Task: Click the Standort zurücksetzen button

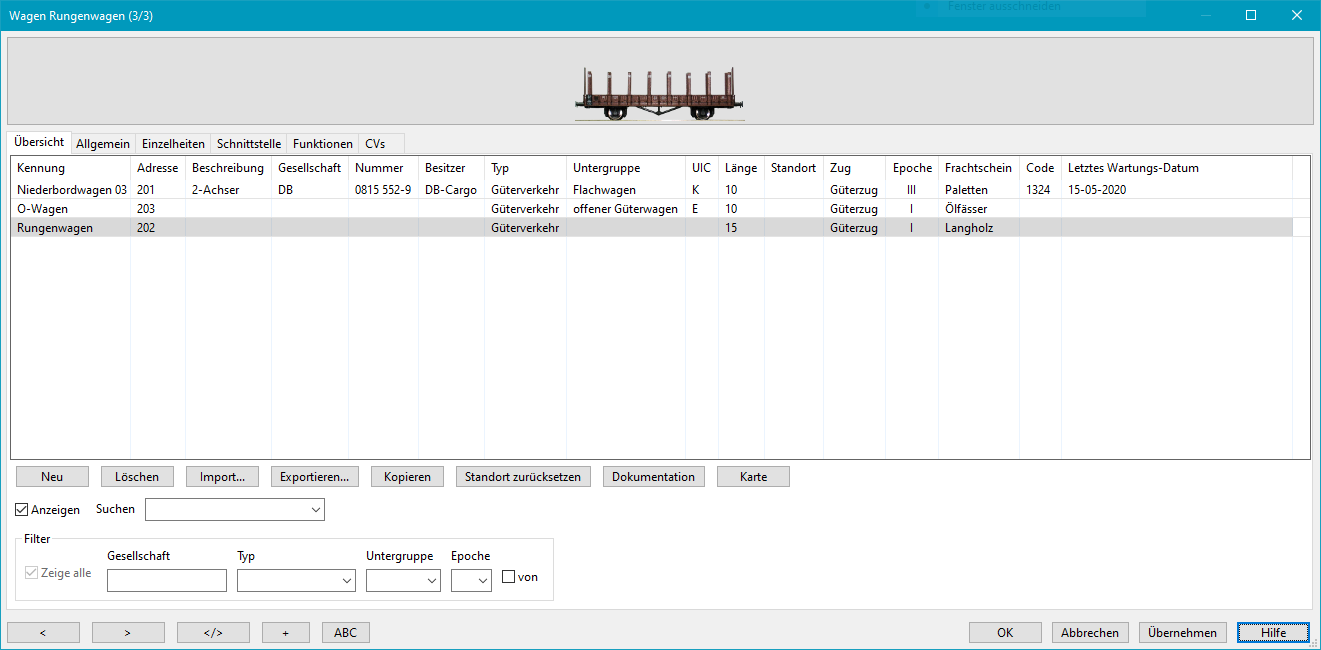Action: [x=522, y=477]
